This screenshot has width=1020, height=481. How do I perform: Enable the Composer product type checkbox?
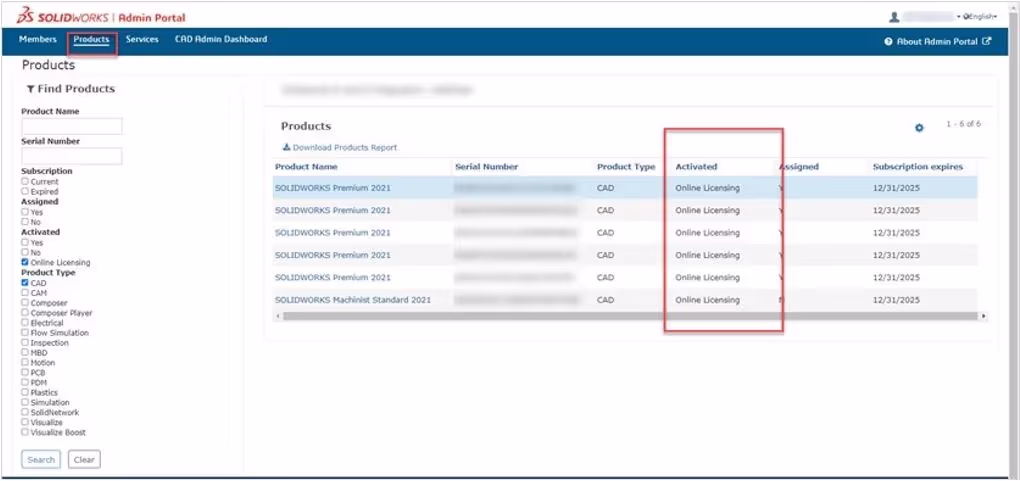[x=25, y=303]
